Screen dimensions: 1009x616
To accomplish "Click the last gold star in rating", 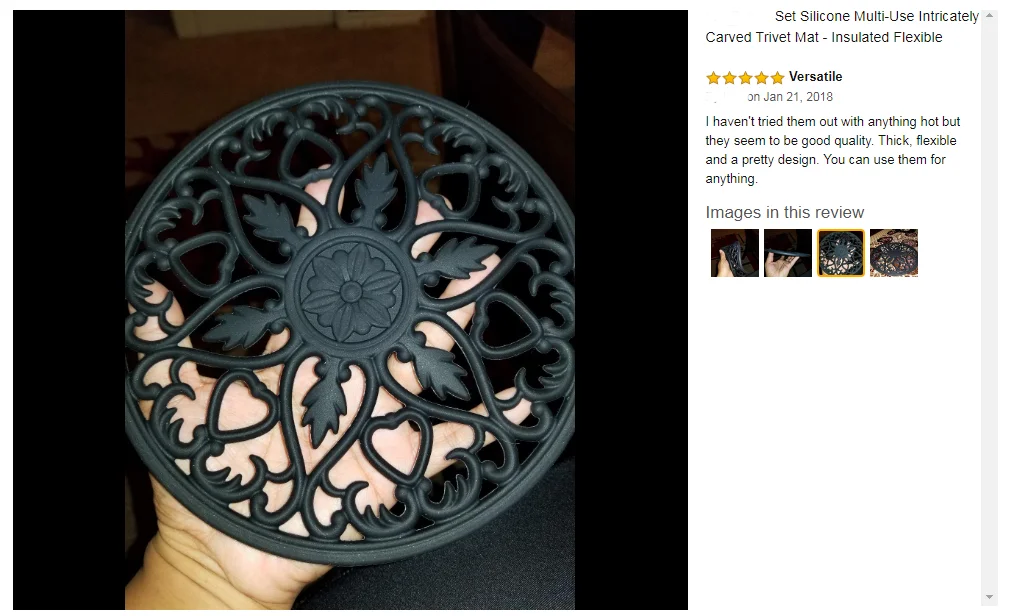I will (x=777, y=78).
